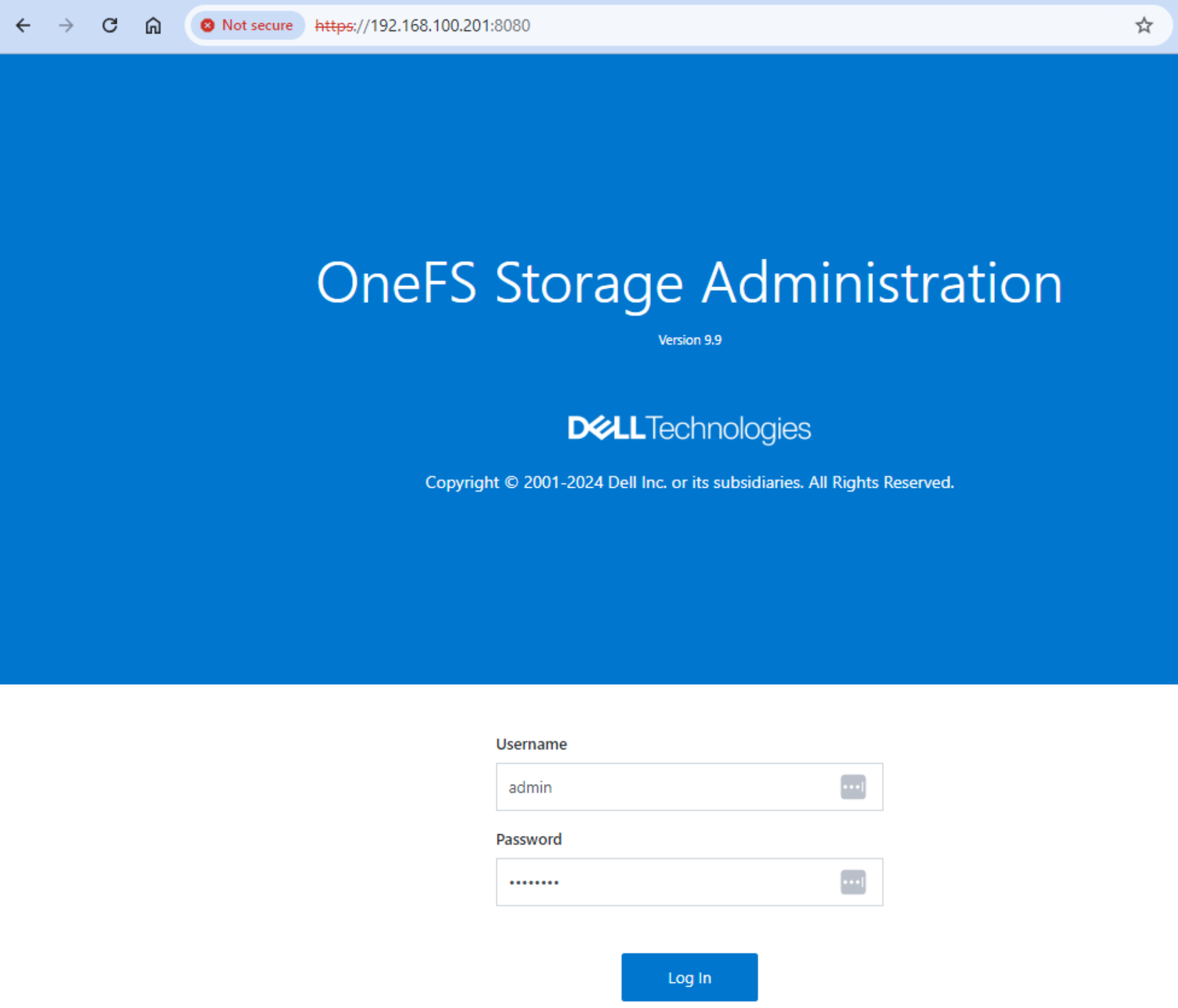
Task: Click the Version 9.9 text
Action: 690,340
